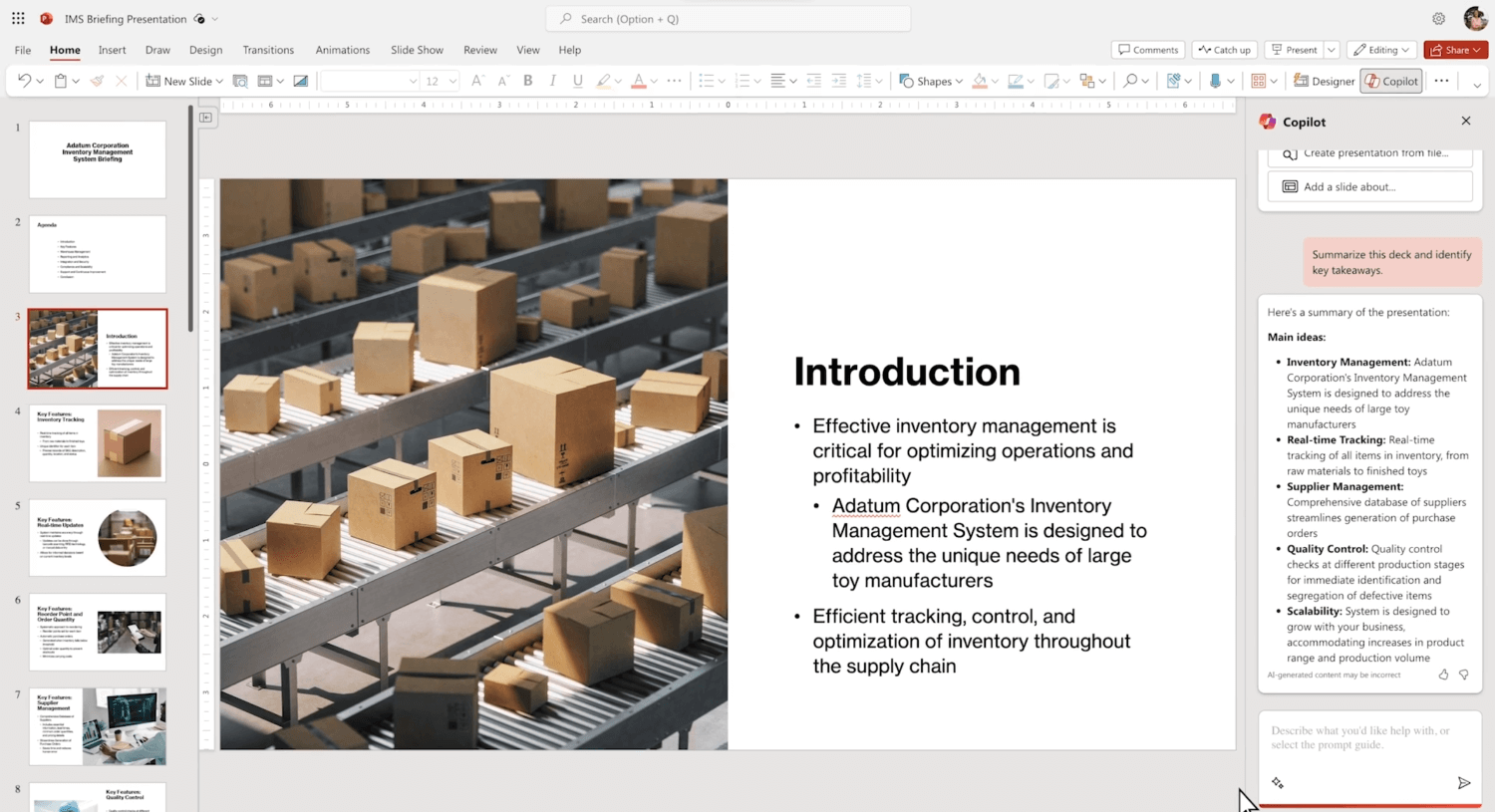The width and height of the screenshot is (1495, 812).
Task: Click Add a slide about suggestion
Action: point(1369,186)
